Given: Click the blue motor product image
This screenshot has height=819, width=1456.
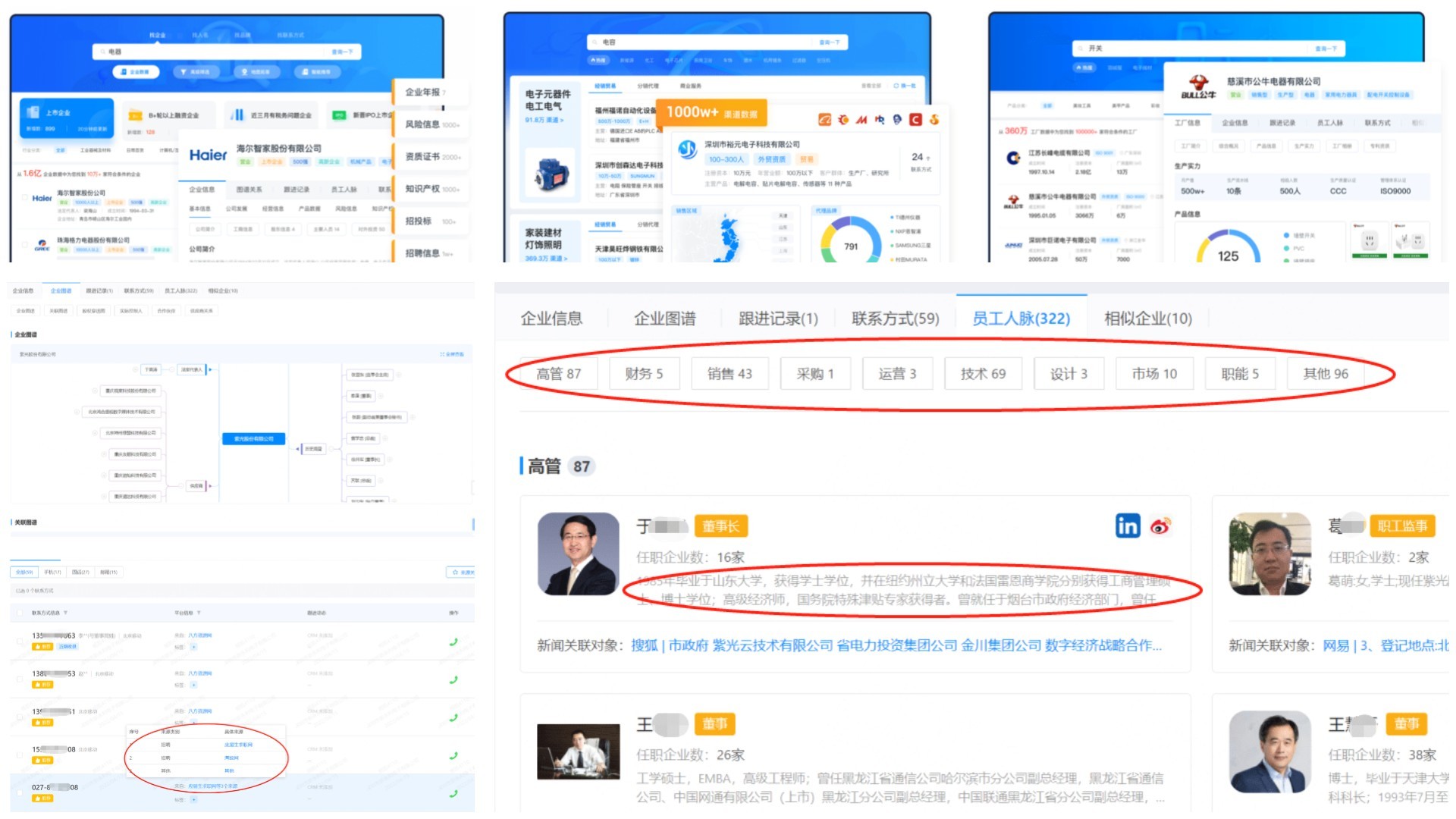Looking at the screenshot, I should pos(551,175).
